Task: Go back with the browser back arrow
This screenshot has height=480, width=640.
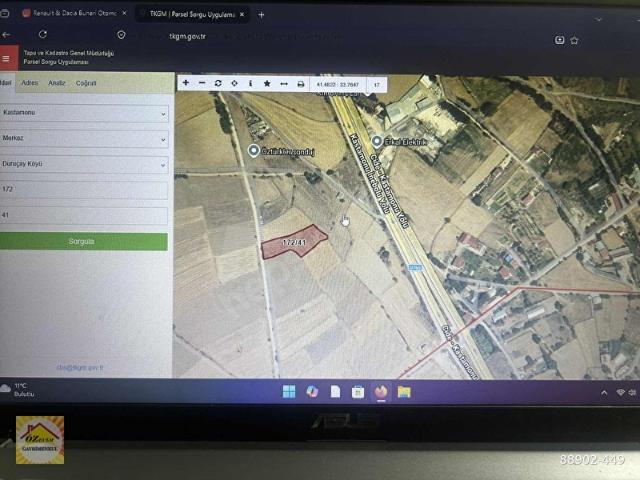Action: coord(6,35)
